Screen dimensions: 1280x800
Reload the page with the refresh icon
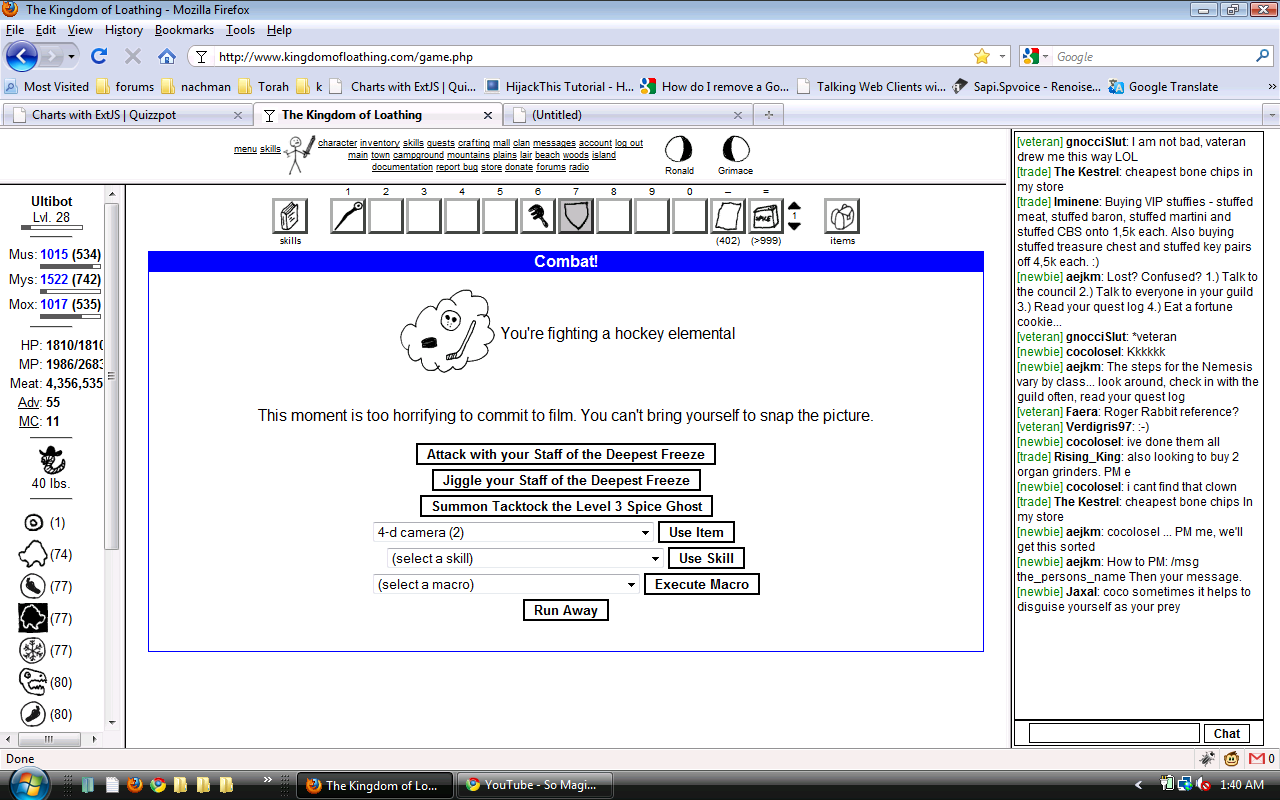pyautogui.click(x=98, y=56)
